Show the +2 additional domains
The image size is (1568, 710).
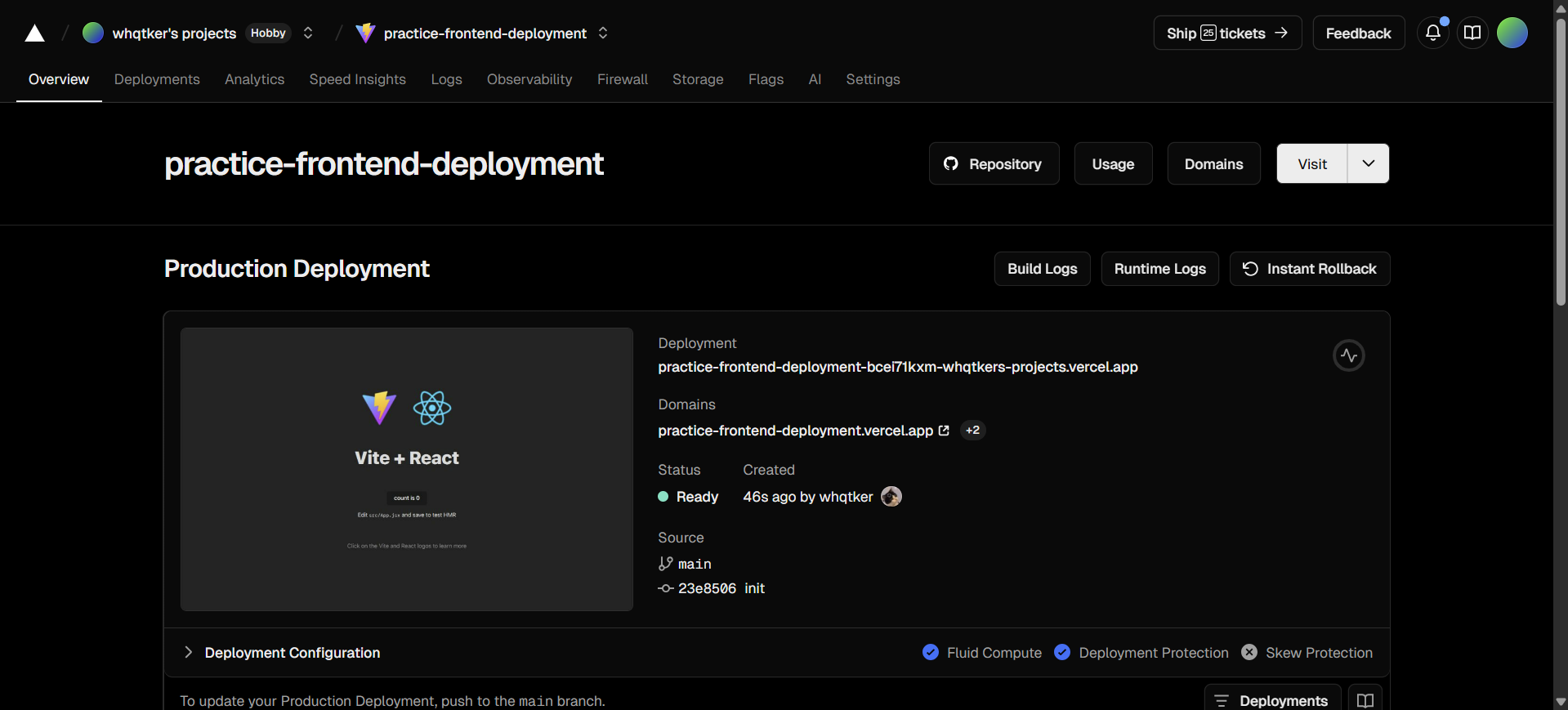coord(972,431)
